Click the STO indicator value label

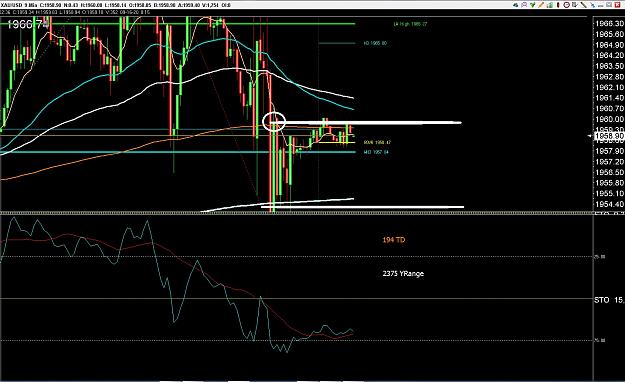tap(609, 300)
